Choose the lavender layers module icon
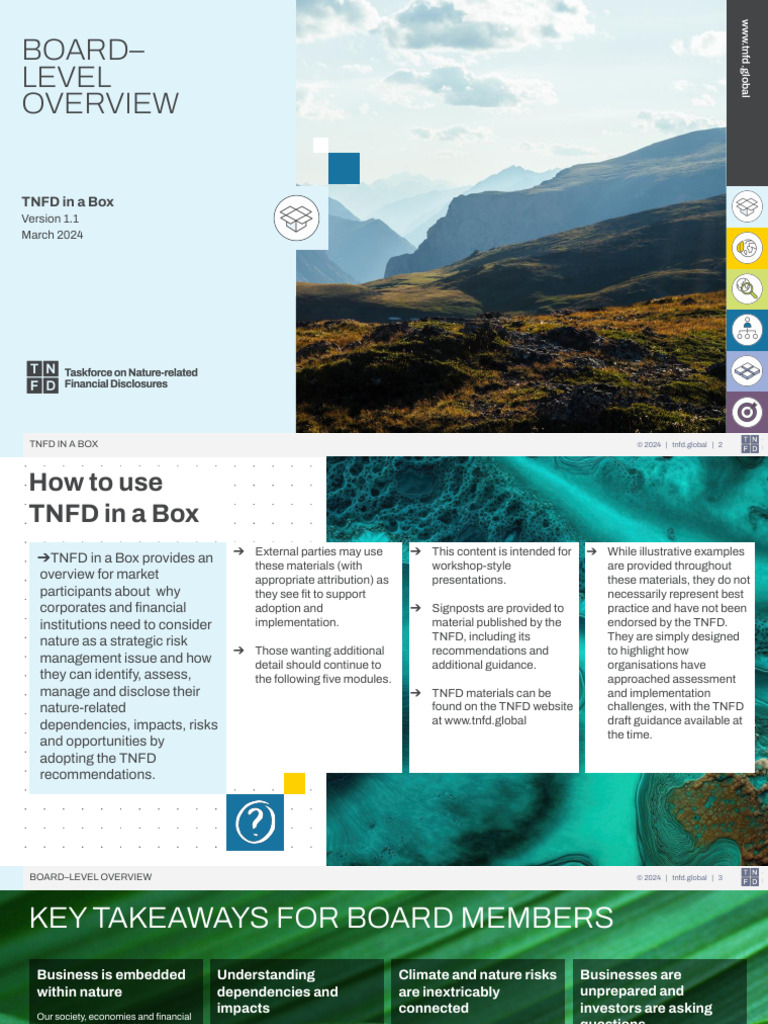Screen dimensions: 768x1024 tap(747, 372)
